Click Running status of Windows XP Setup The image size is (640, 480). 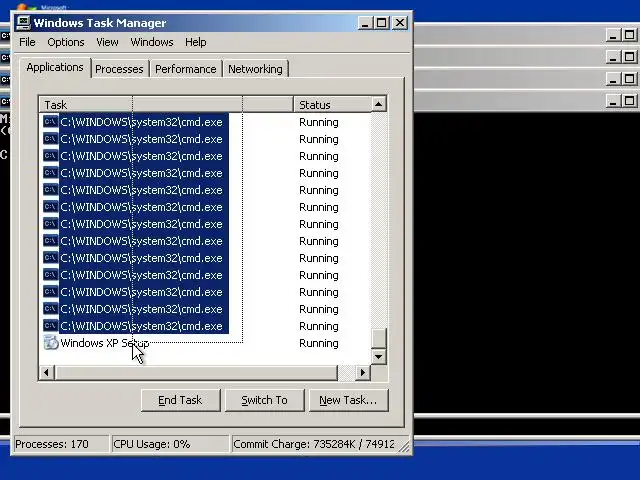(x=319, y=343)
